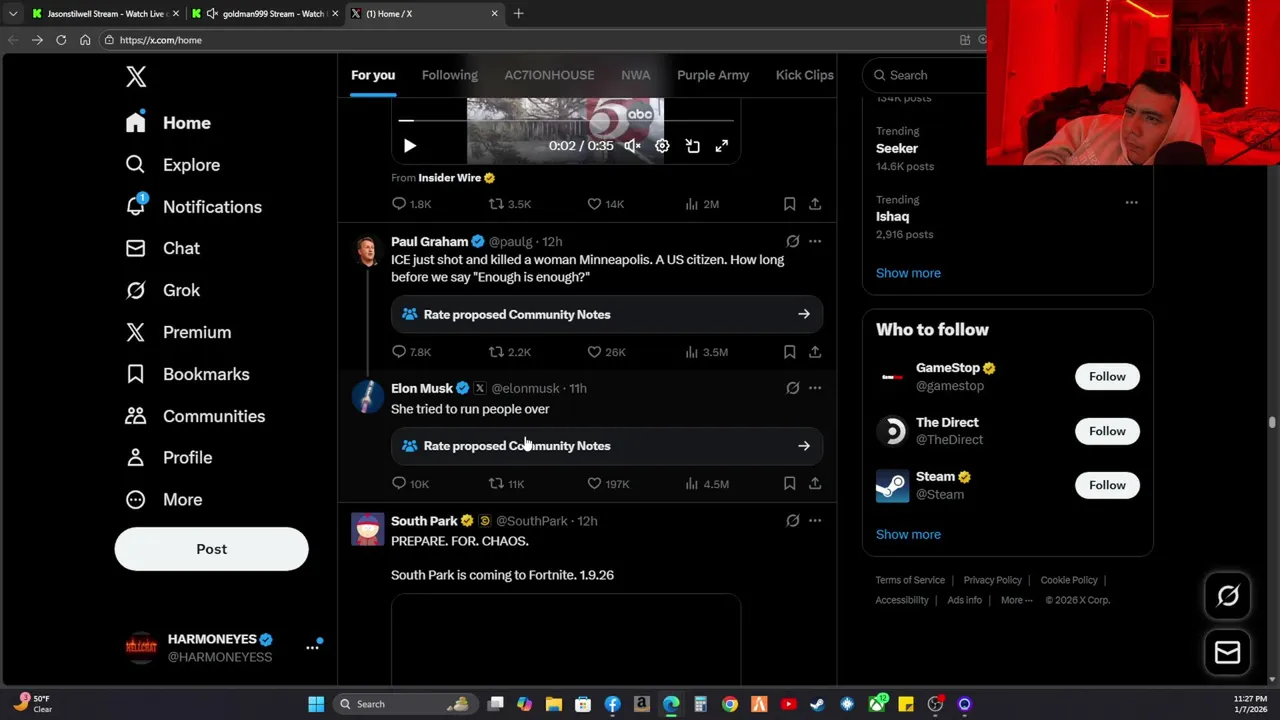
Task: Open Paul Graham post Grok icon
Action: pos(792,241)
